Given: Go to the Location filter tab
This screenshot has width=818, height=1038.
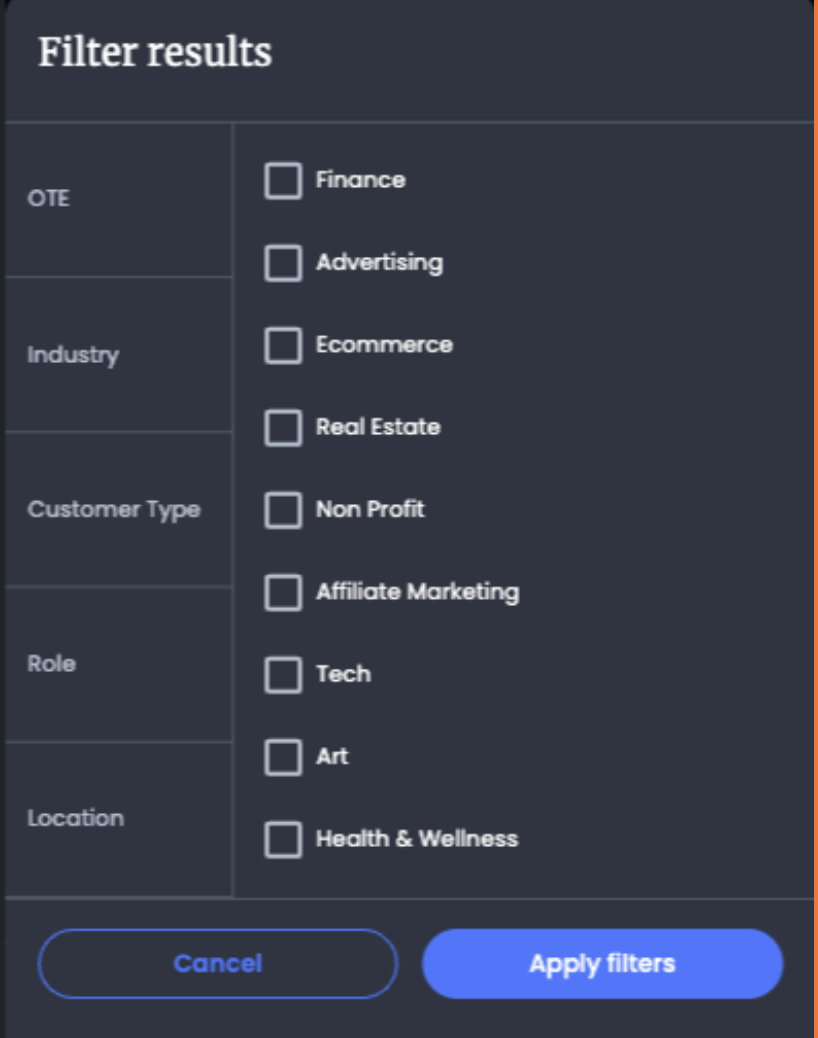Looking at the screenshot, I should click(x=118, y=819).
